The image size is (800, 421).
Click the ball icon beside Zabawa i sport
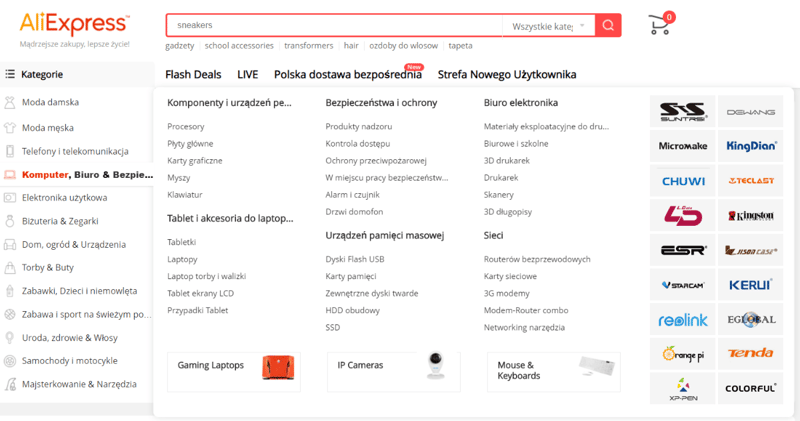pyautogui.click(x=10, y=314)
